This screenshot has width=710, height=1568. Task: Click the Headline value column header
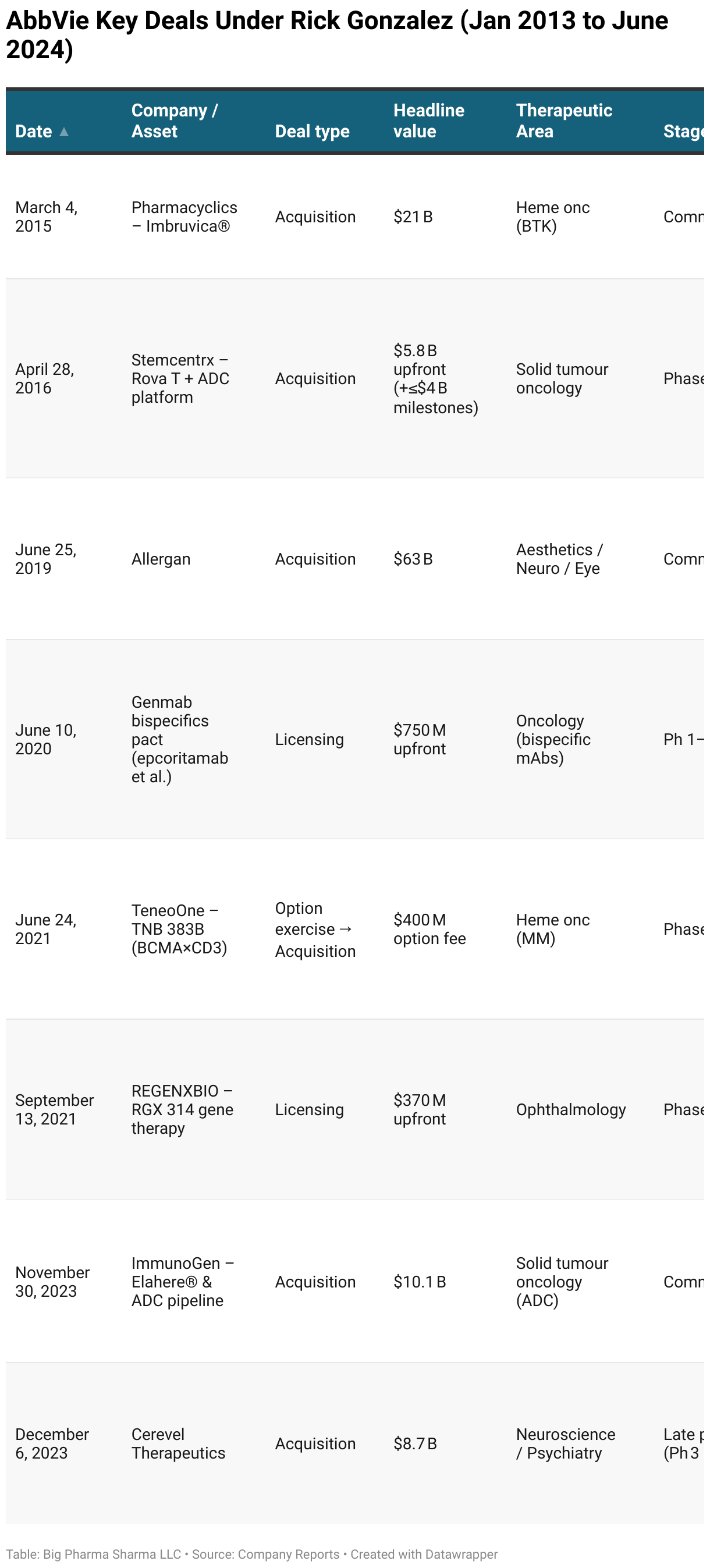point(428,120)
